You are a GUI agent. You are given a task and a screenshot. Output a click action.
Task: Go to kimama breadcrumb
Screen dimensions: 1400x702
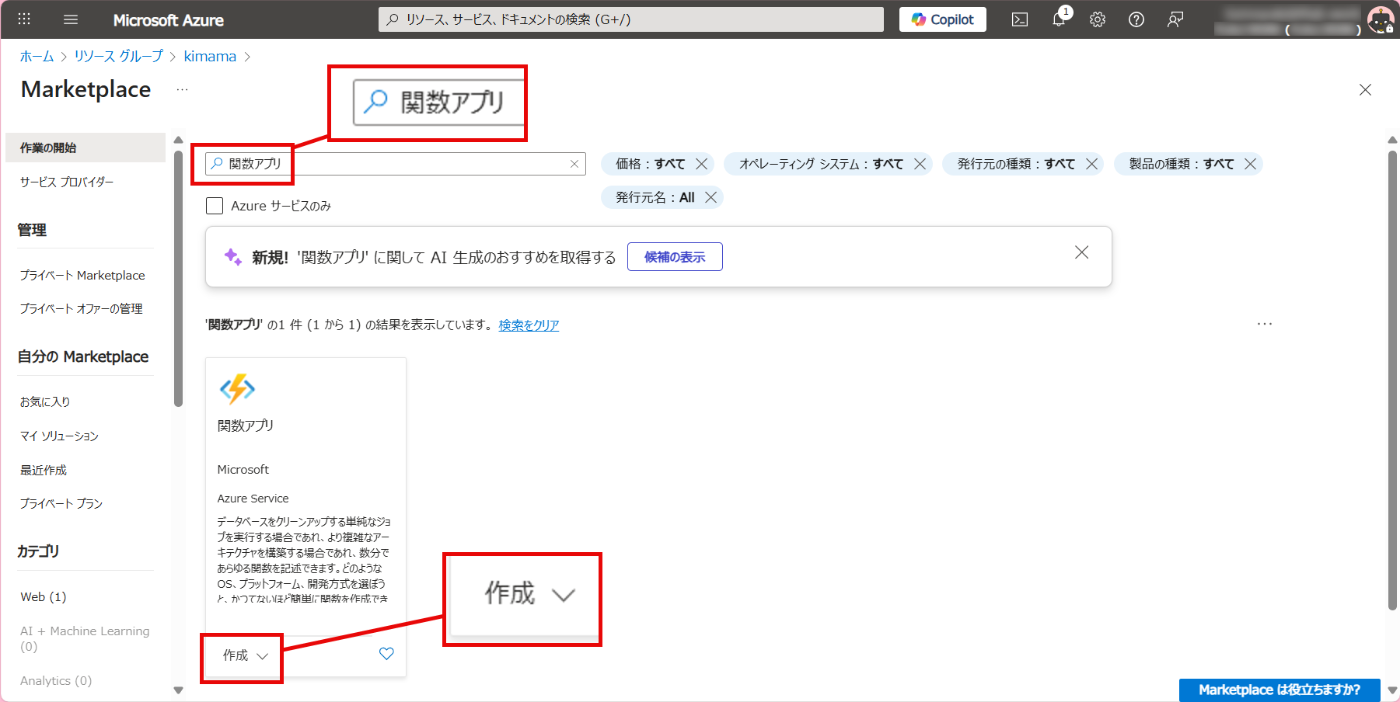(210, 56)
